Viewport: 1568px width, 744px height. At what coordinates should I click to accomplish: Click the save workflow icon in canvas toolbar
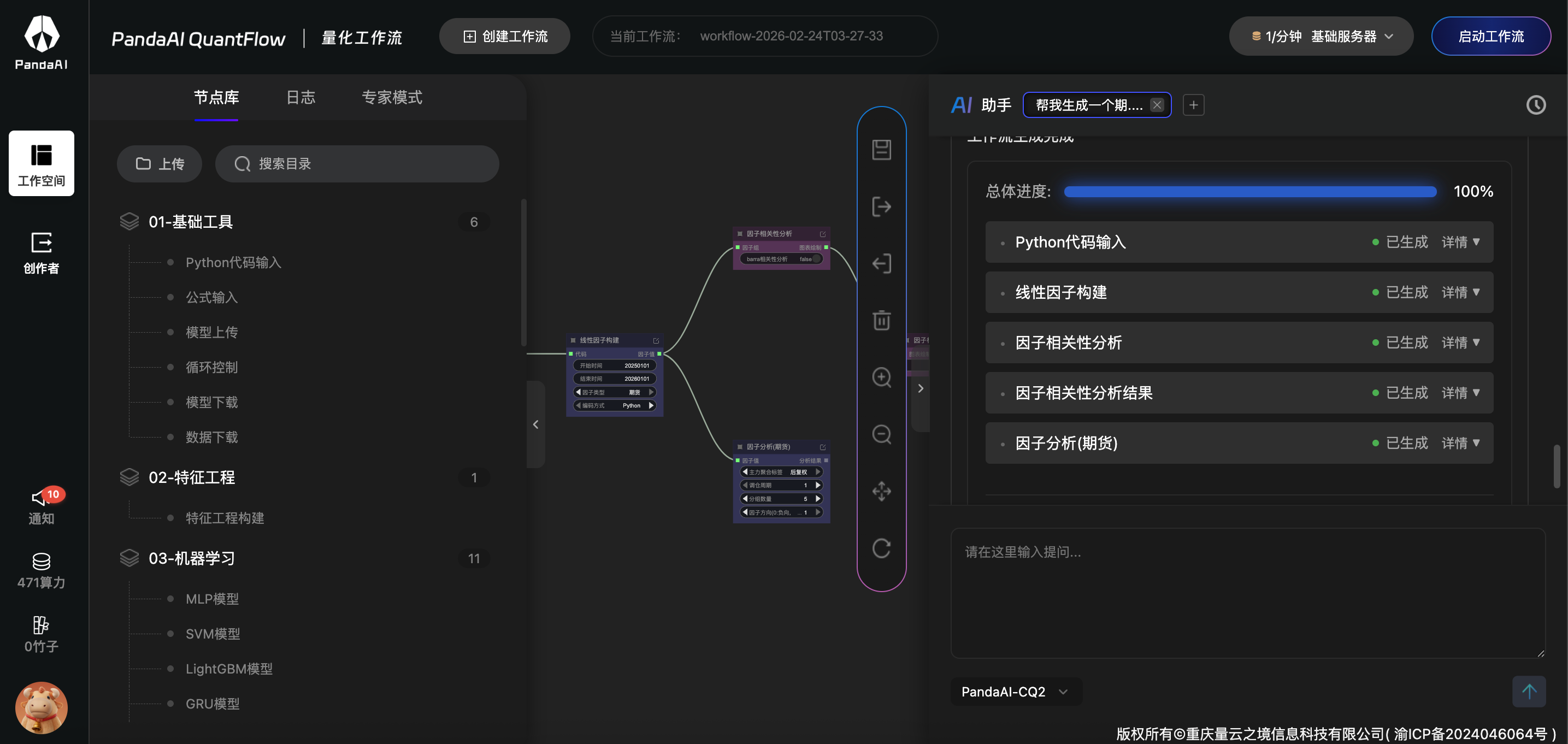[x=881, y=150]
